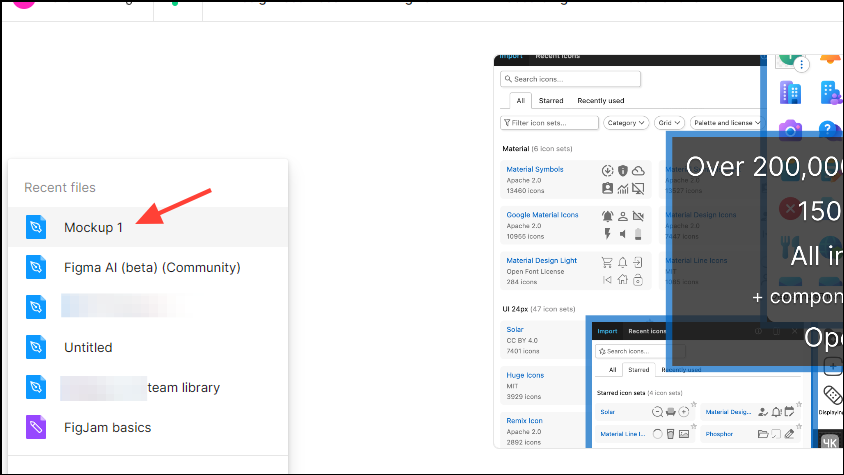This screenshot has height=475, width=844.
Task: Click lightning bolt icon in Google Material Icons
Action: [607, 234]
